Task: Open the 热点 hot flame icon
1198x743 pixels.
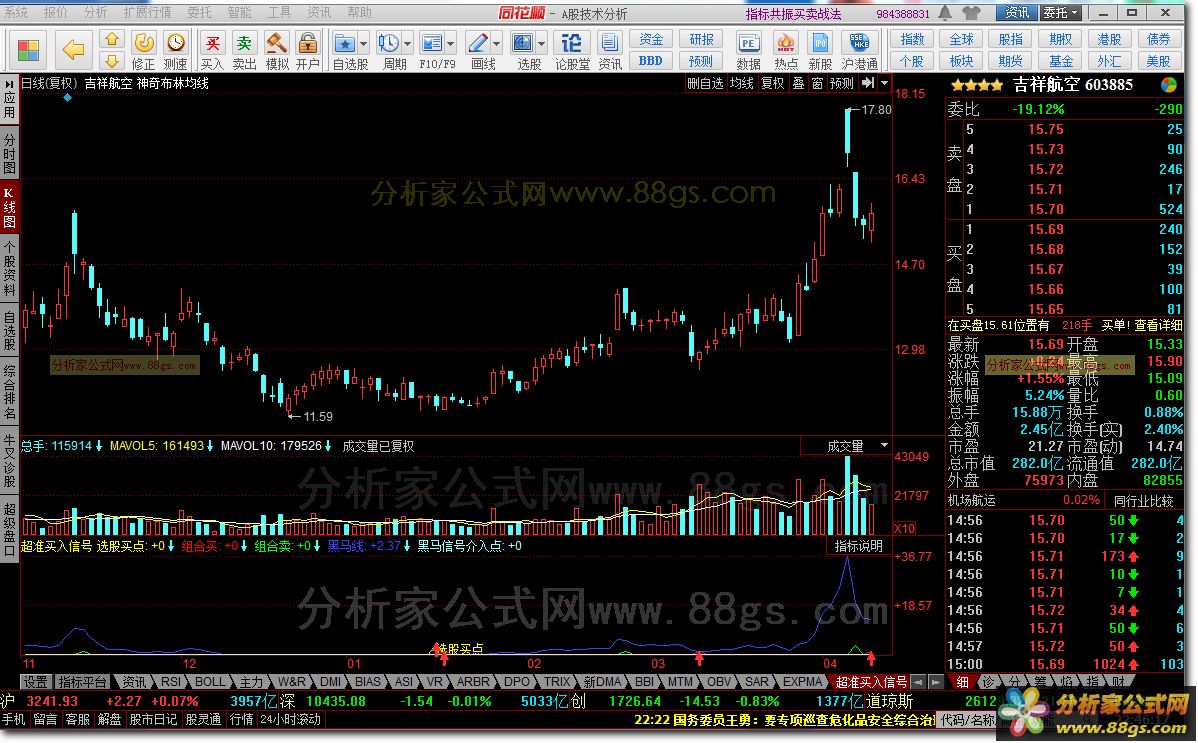Action: click(x=785, y=43)
